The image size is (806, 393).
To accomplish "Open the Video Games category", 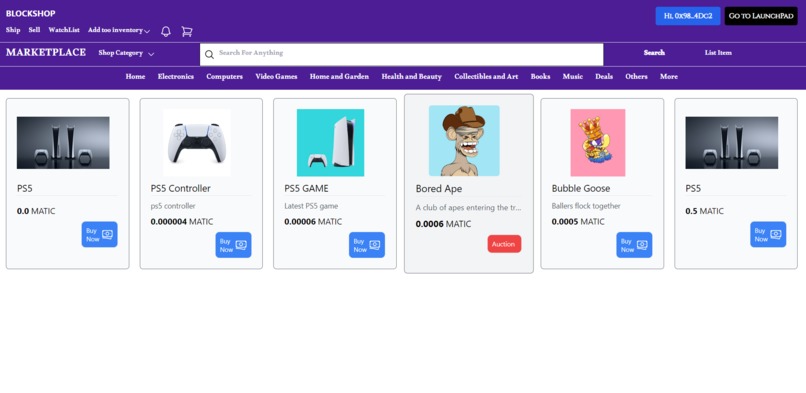I will tap(276, 77).
